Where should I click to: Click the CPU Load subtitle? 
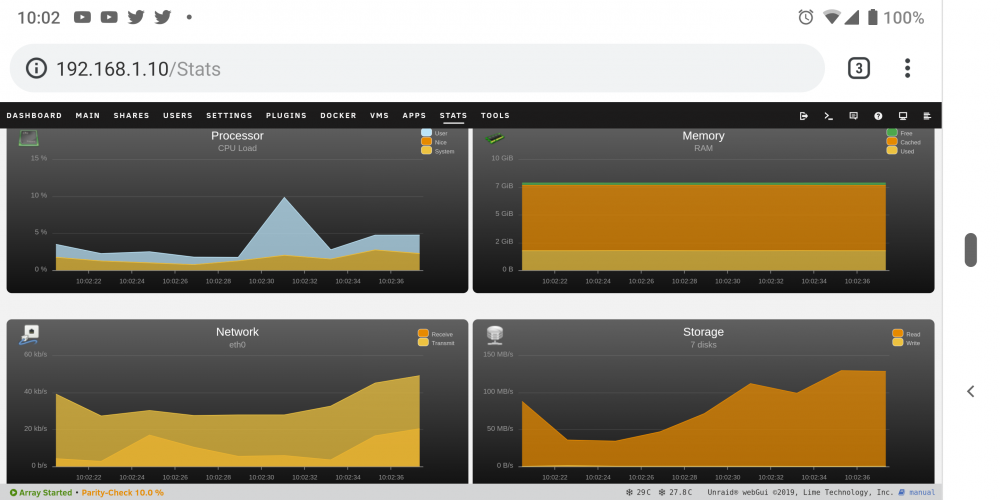pos(237,149)
